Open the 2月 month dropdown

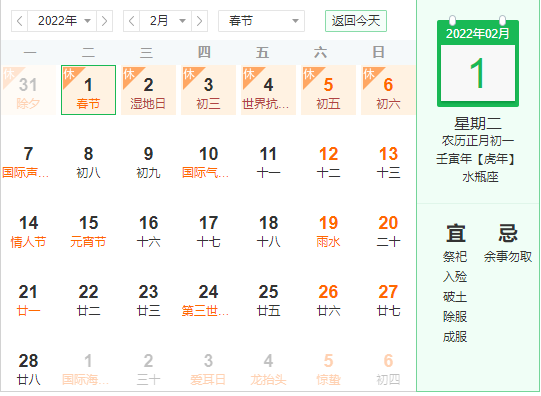click(165, 21)
